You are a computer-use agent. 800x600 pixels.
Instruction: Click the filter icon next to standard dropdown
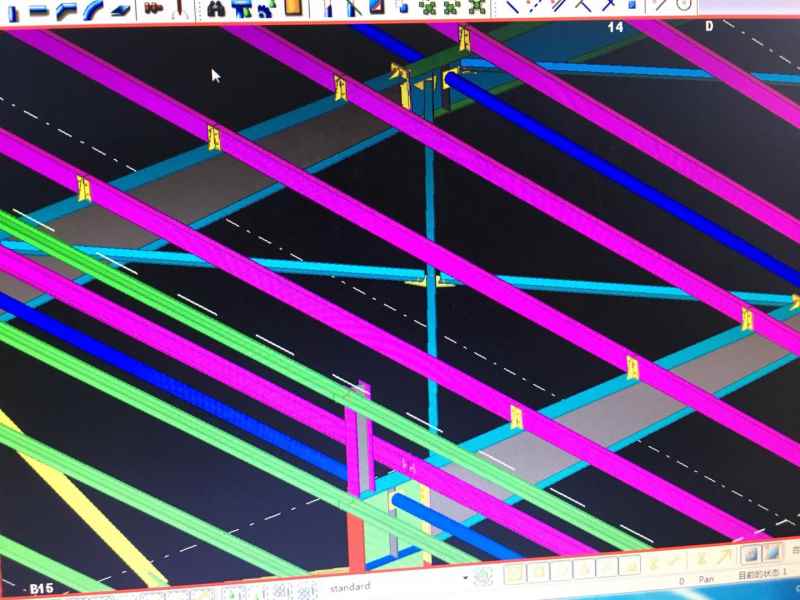tap(483, 577)
